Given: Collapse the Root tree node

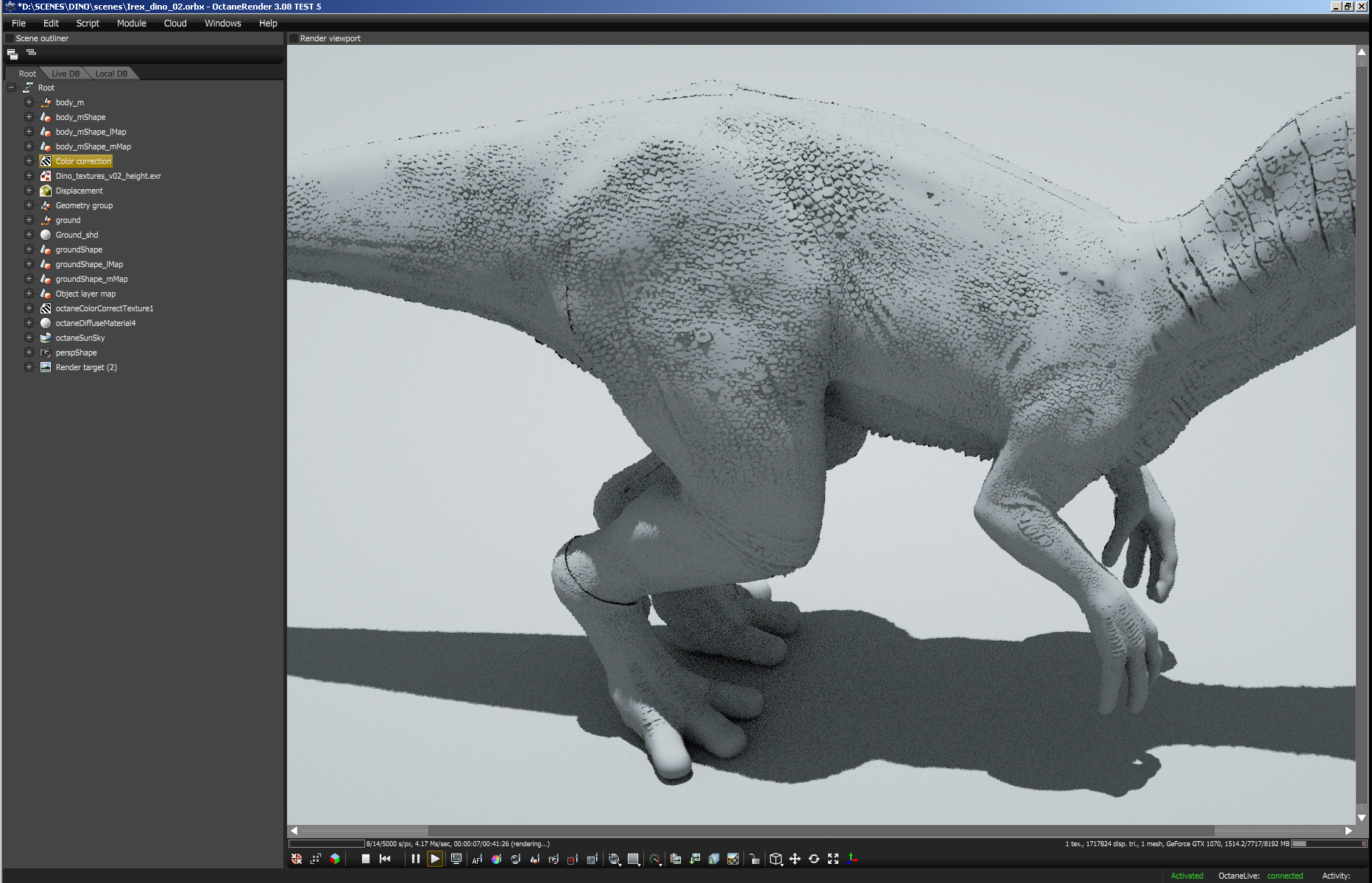Looking at the screenshot, I should click(x=12, y=88).
